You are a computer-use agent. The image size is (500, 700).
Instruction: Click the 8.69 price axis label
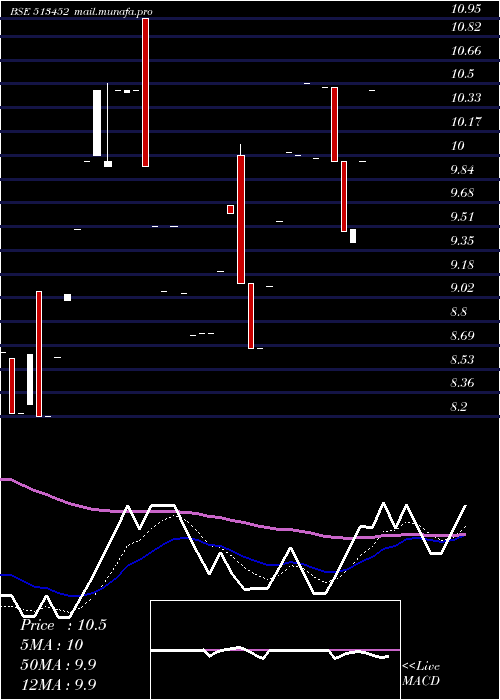pyautogui.click(x=462, y=336)
